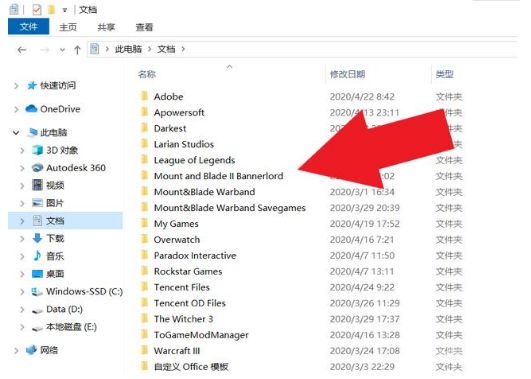
Task: Expand the 快速访问 tree node
Action: click(16, 86)
